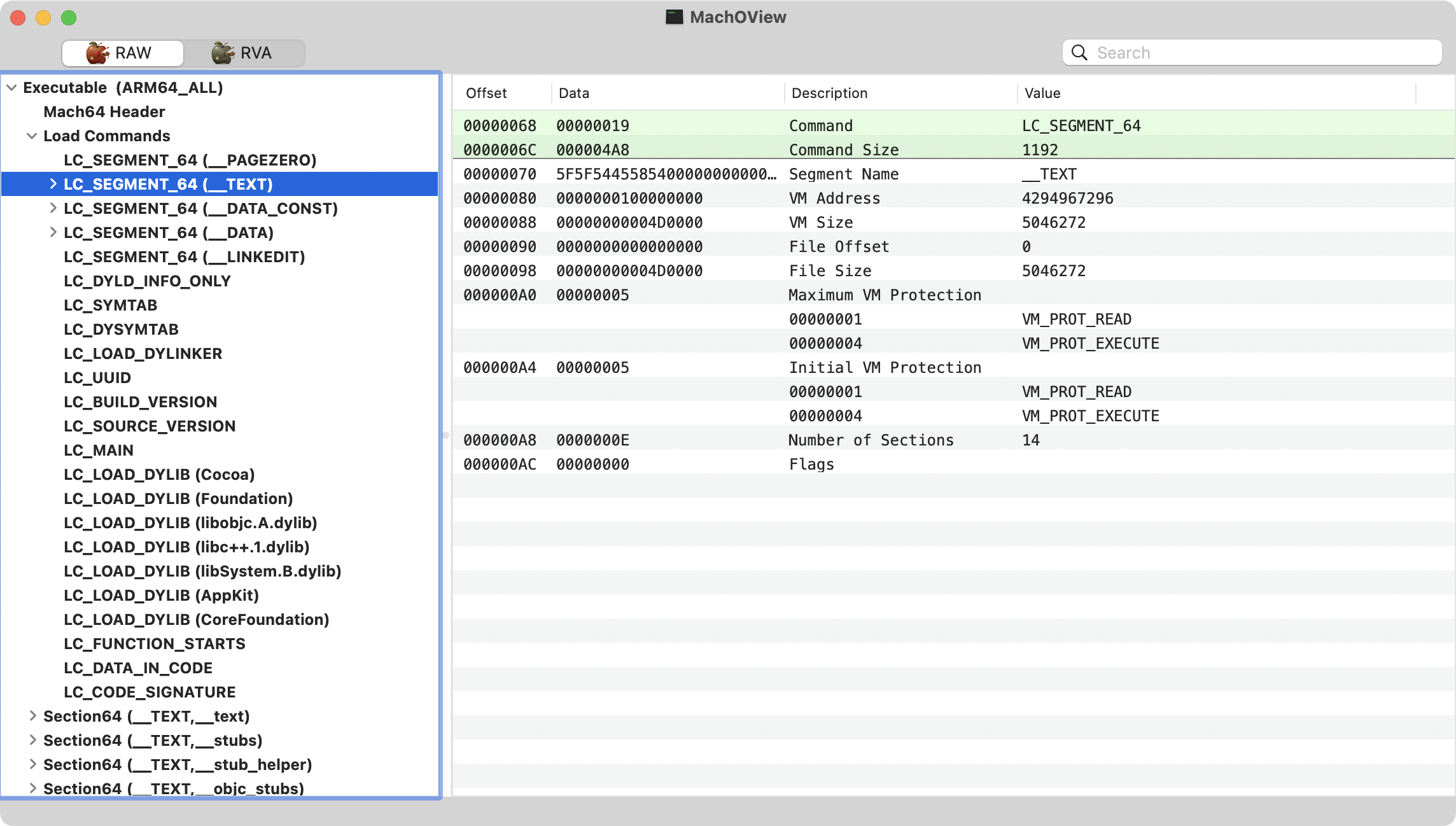Select Mach64 Header in tree
This screenshot has height=826, width=1456.
pyautogui.click(x=104, y=112)
